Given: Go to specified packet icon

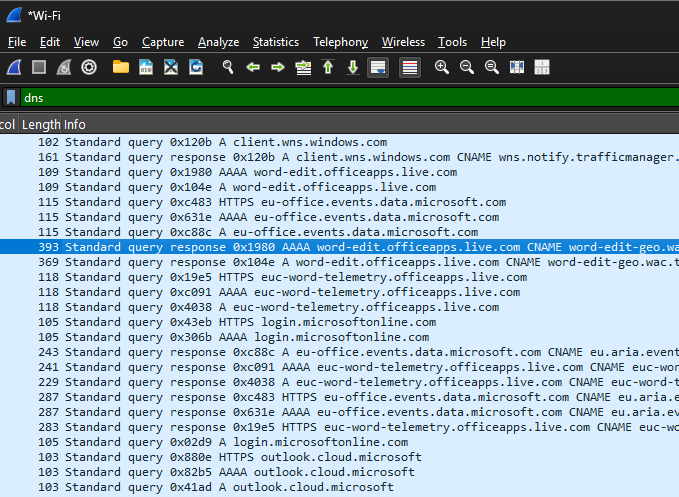Looking at the screenshot, I should [x=303, y=67].
